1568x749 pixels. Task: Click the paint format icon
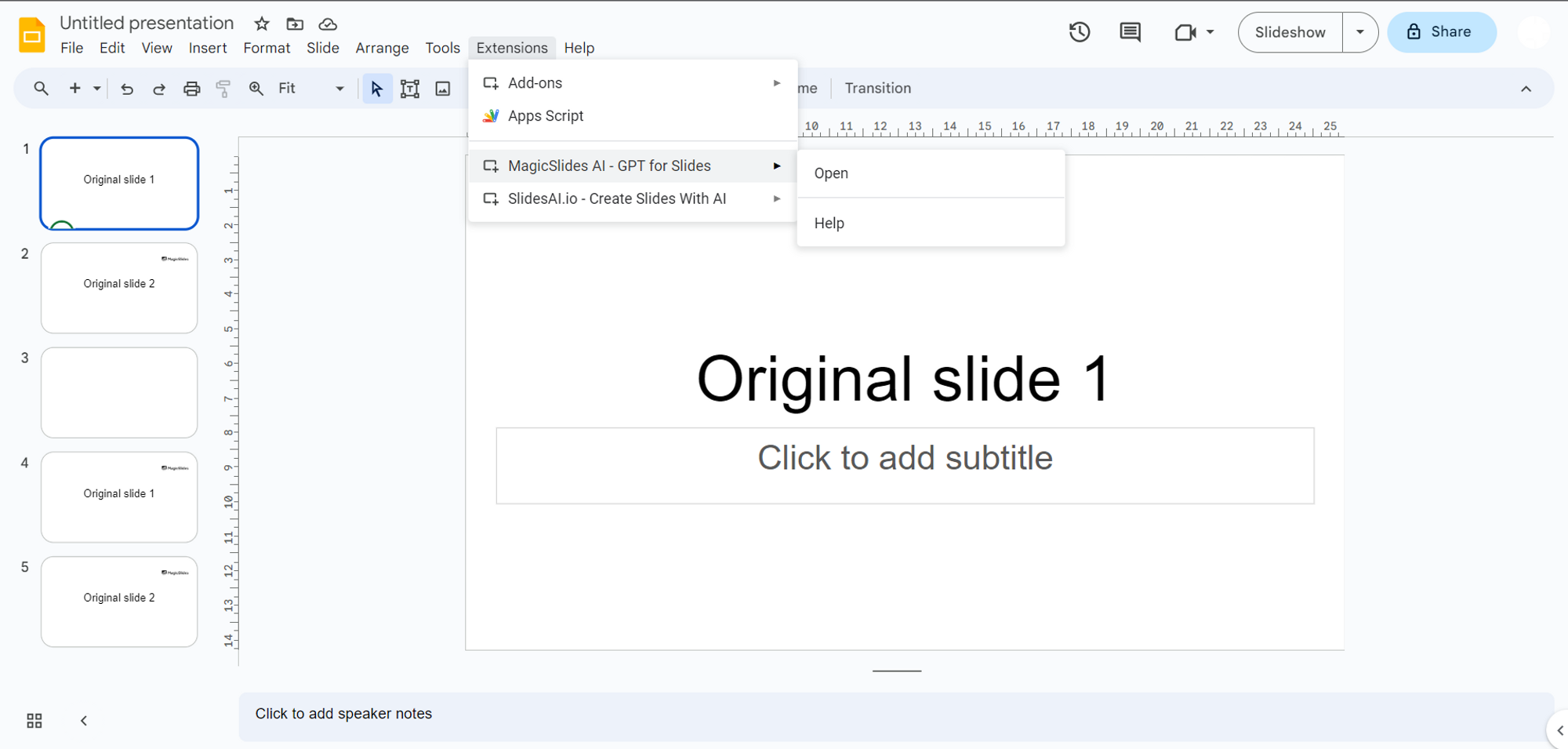tap(223, 89)
